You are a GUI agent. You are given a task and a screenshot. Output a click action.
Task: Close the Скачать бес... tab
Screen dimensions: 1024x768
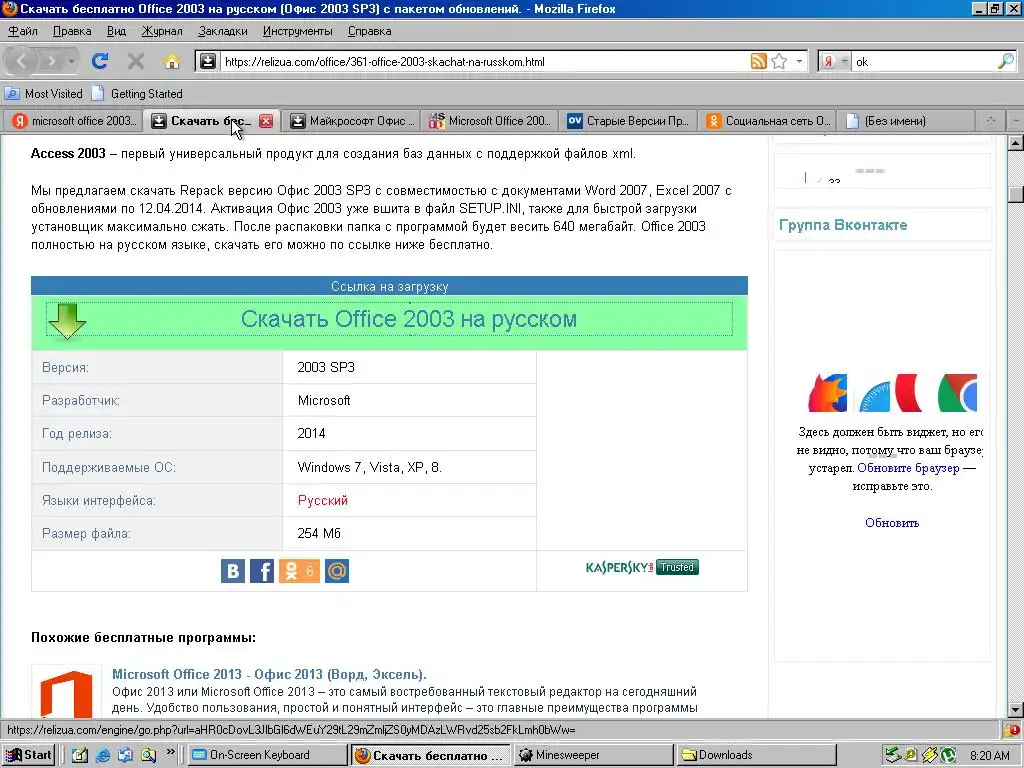266,121
